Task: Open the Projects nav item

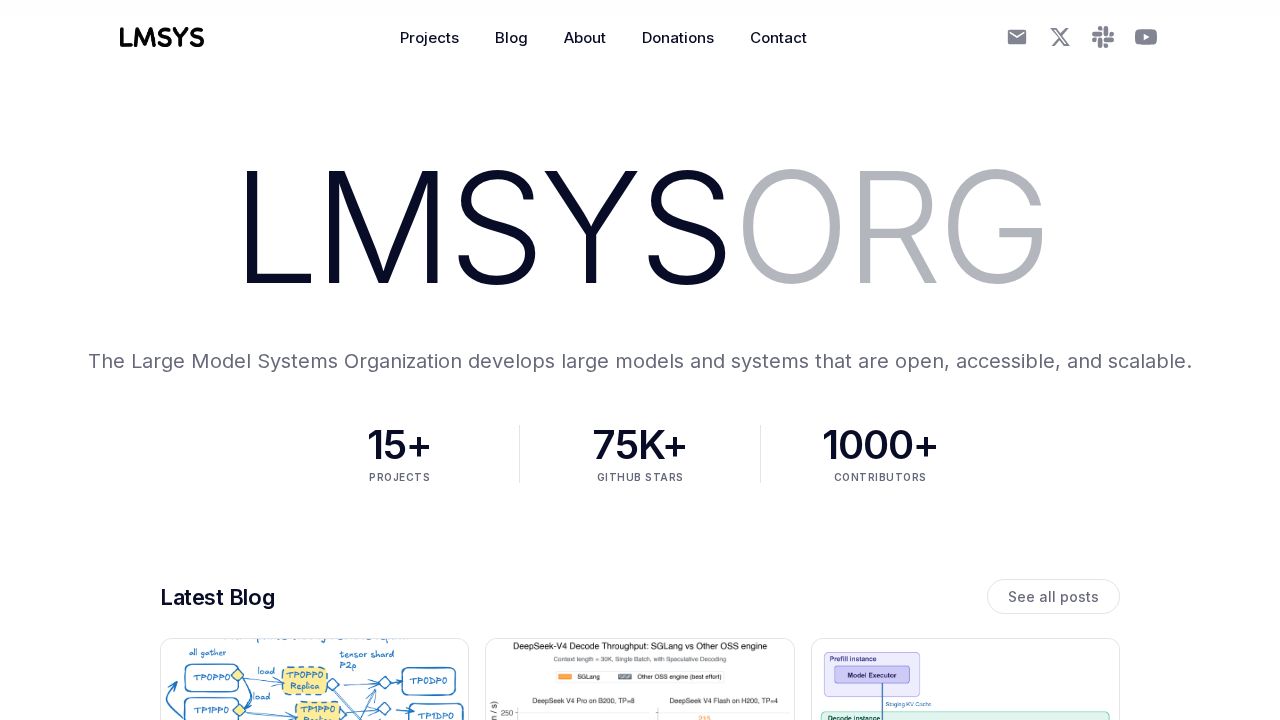Action: 429,38
